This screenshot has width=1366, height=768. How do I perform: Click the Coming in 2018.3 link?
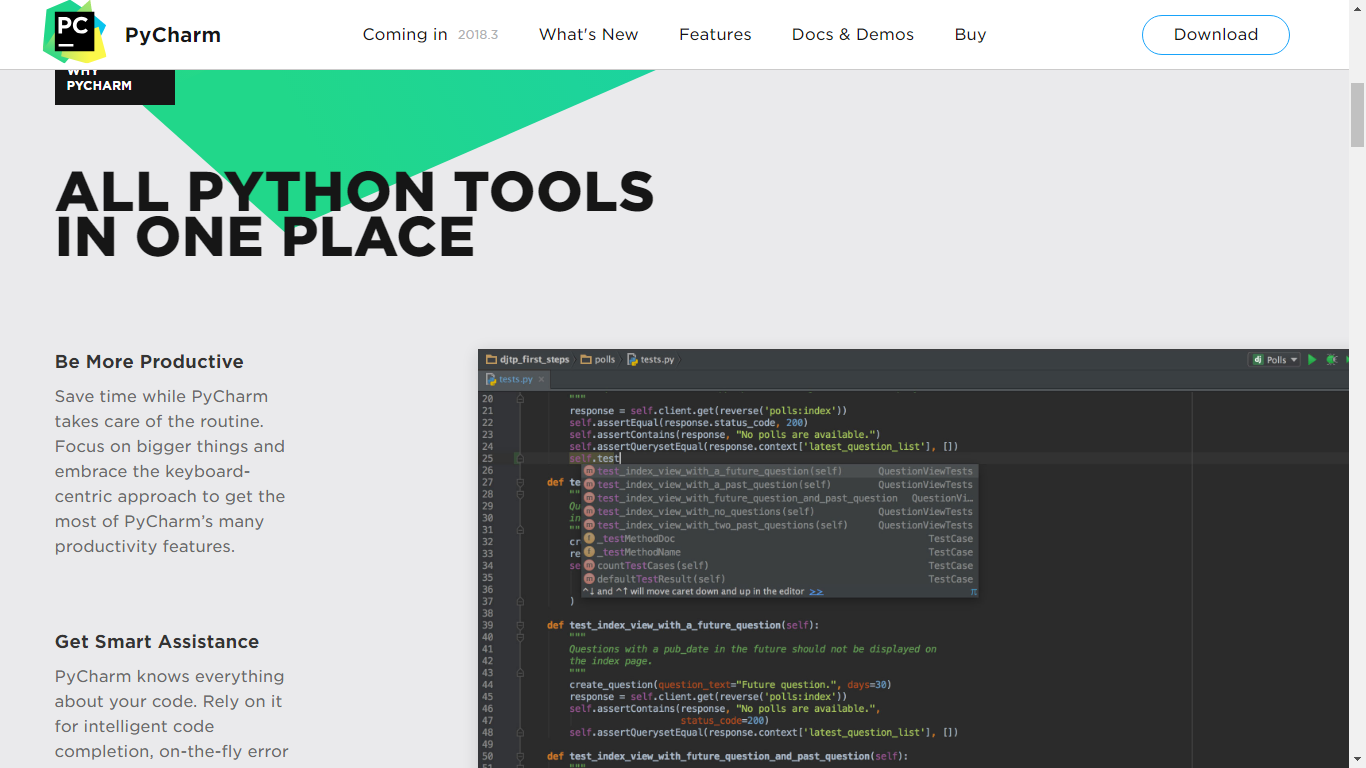pyautogui.click(x=429, y=35)
